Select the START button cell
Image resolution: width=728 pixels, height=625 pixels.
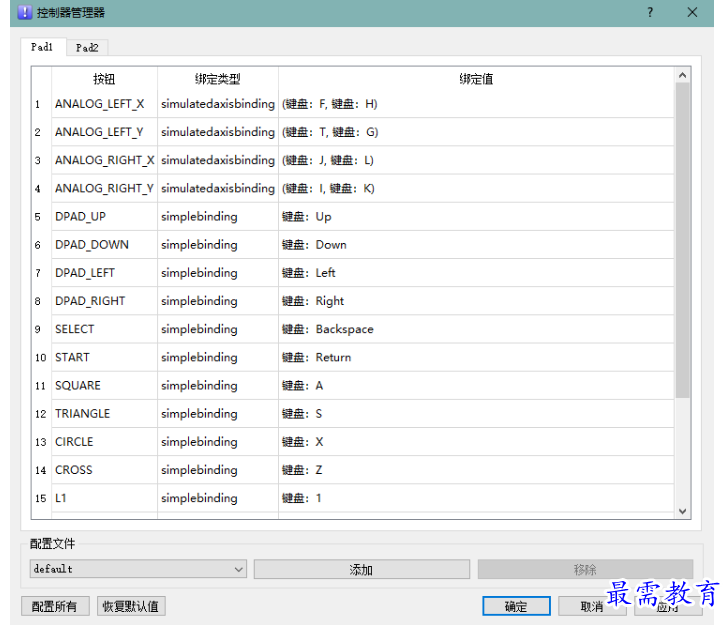(x=104, y=358)
